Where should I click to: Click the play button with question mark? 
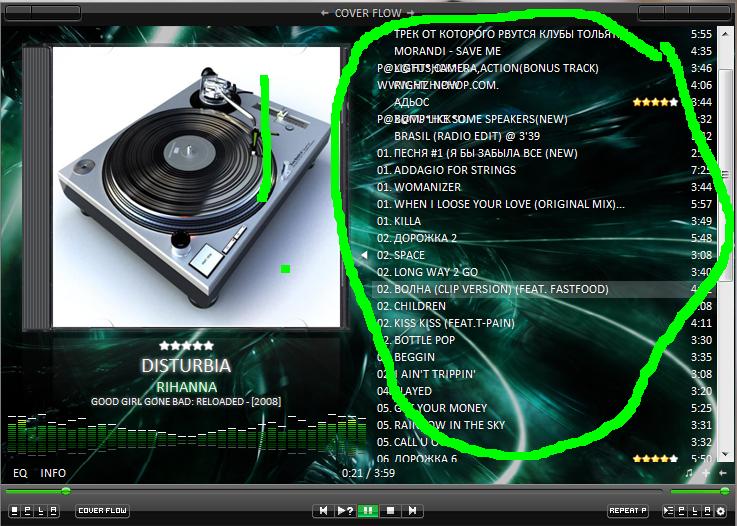tap(345, 510)
